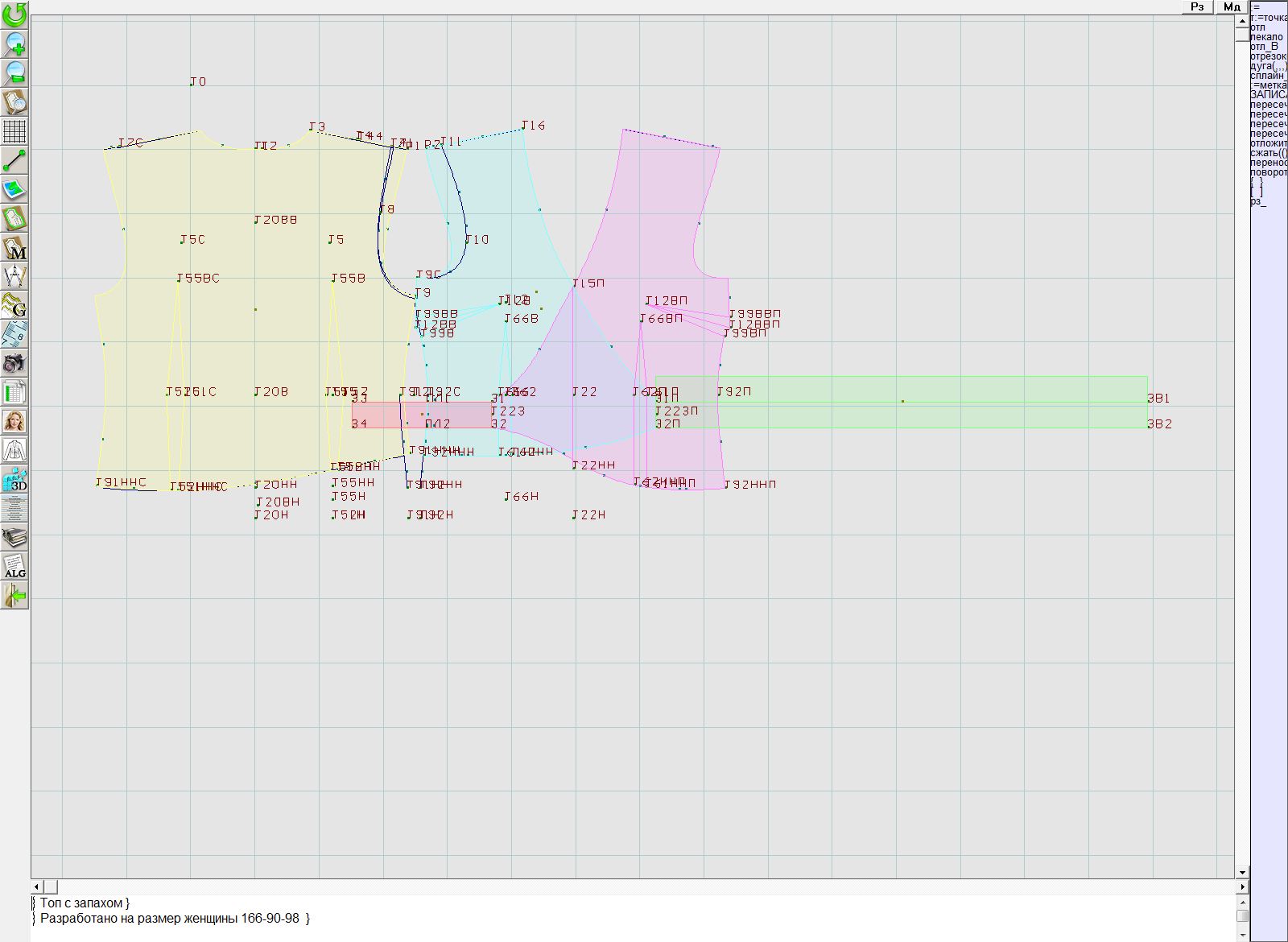Screen dimensions: 1288x942
Task: Click the green refresh arrow icon
Action: 14,14
